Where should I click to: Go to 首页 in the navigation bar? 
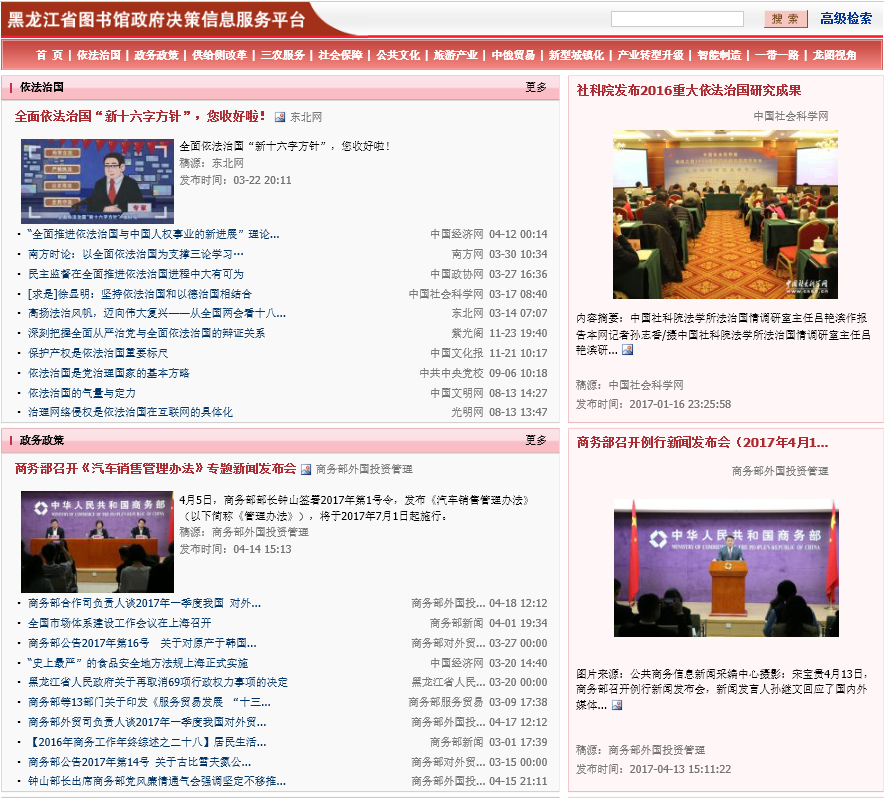pos(49,55)
